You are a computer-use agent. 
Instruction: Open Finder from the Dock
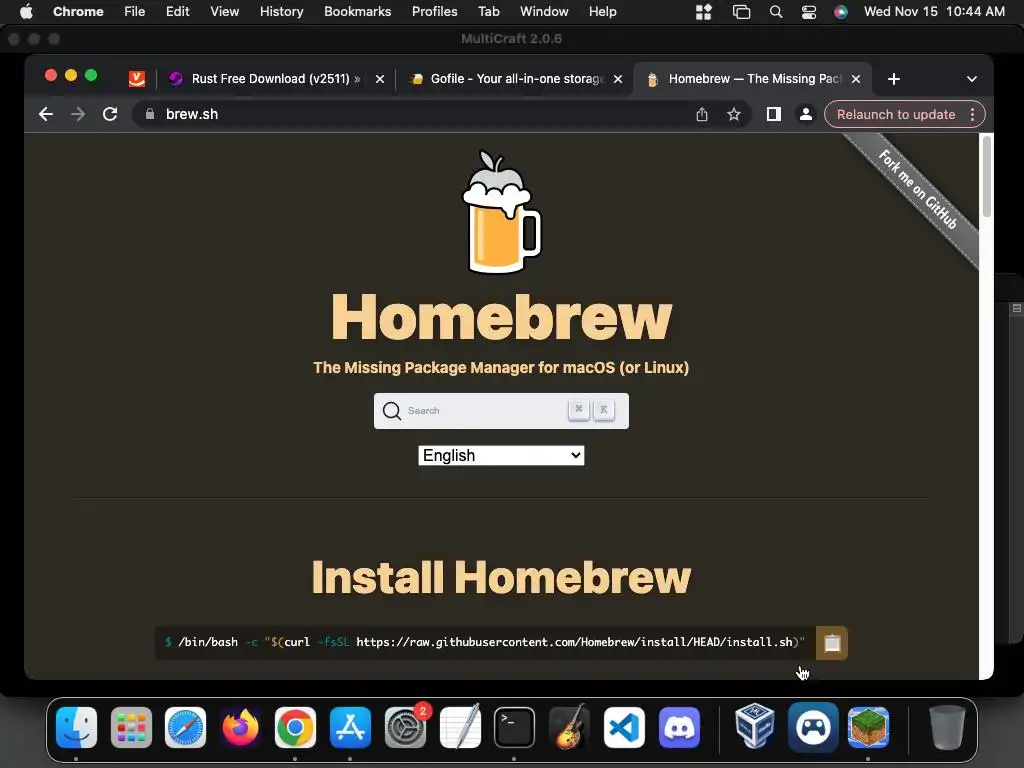pos(76,727)
